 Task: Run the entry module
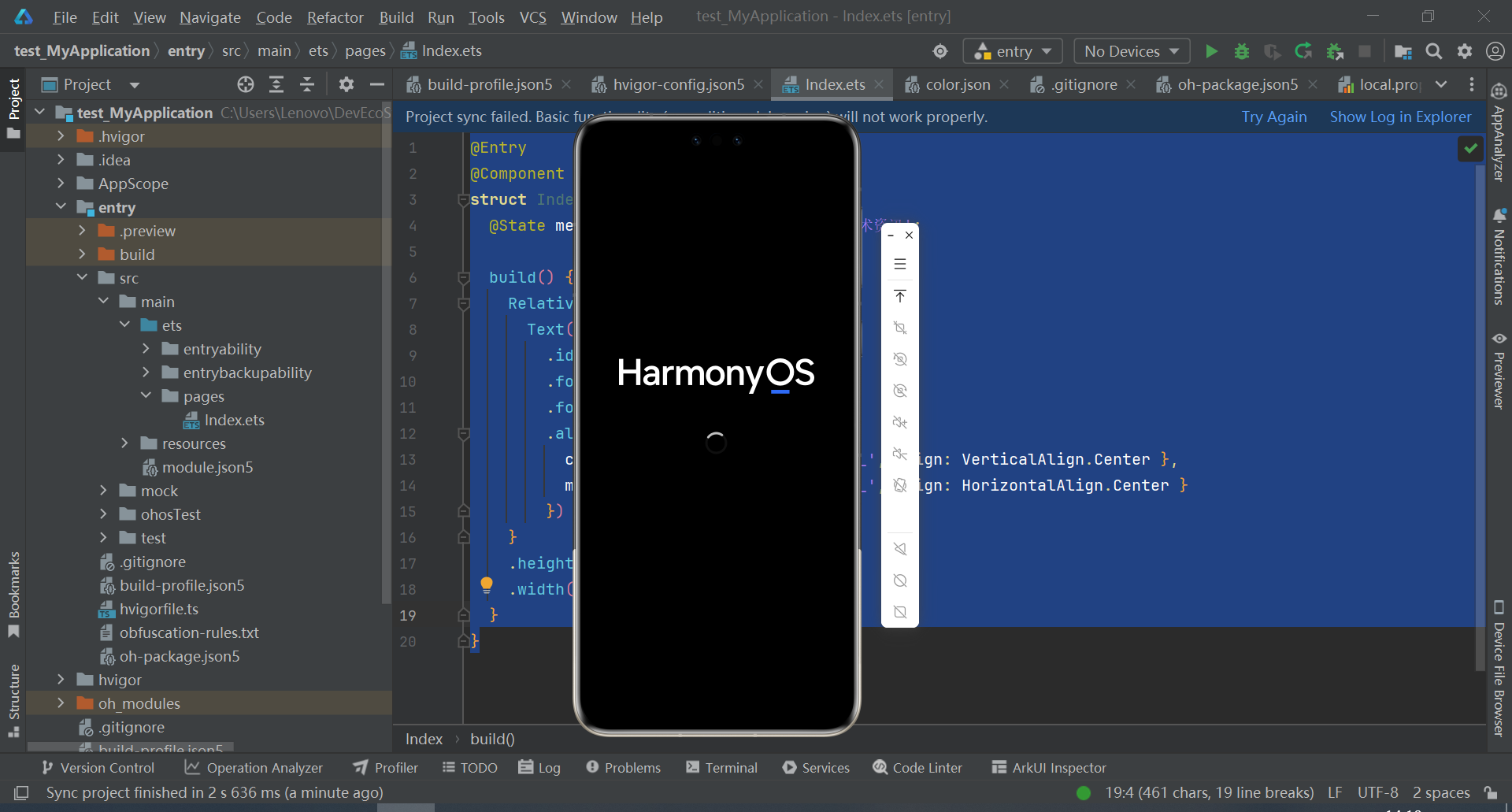(1211, 51)
